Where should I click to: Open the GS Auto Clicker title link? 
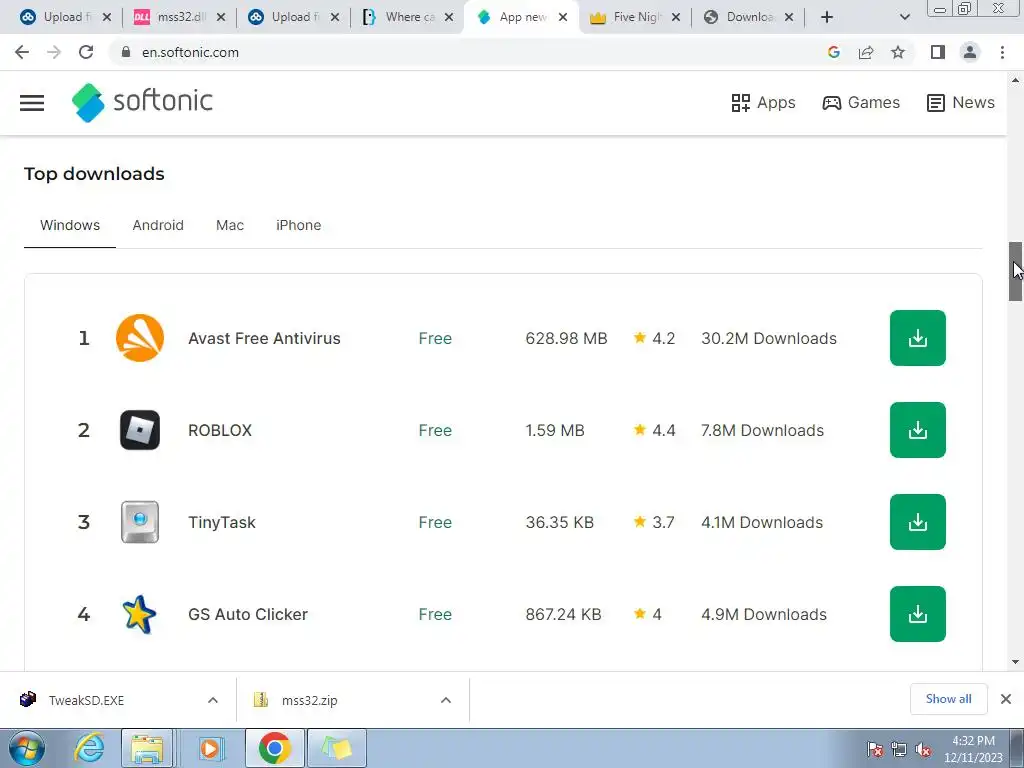248,615
